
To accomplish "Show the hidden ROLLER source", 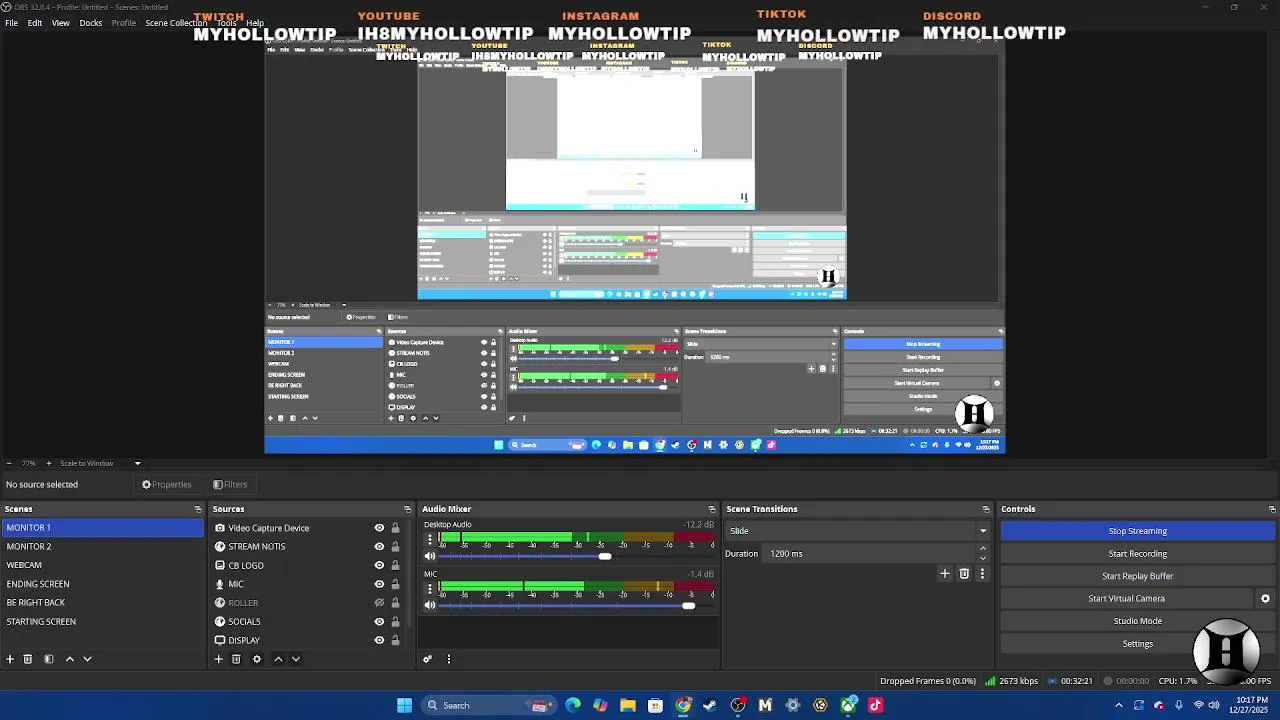I will click(379, 603).
